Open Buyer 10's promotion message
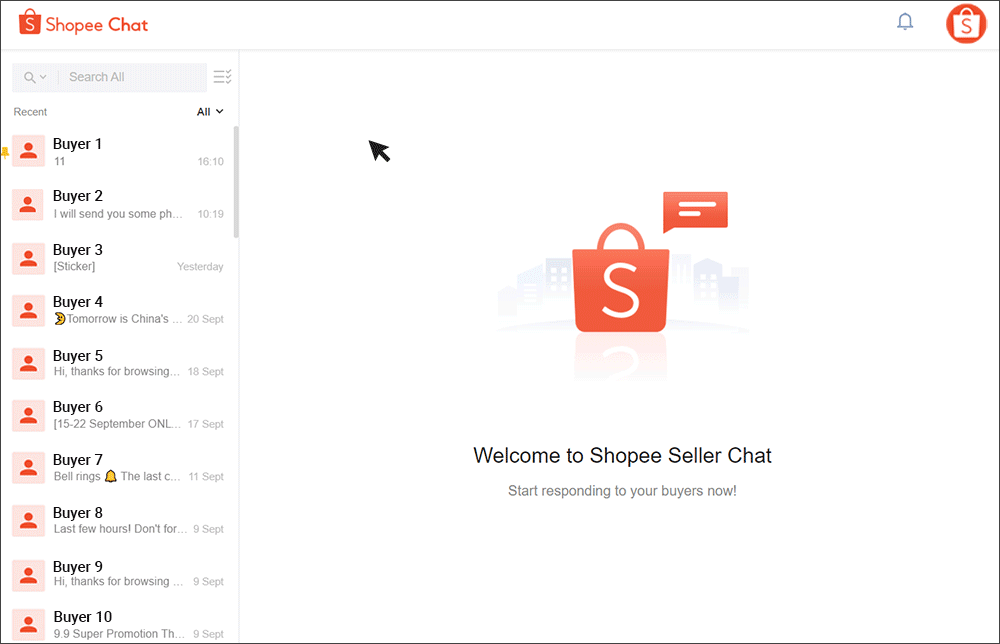This screenshot has height=644, width=1000. point(120,624)
